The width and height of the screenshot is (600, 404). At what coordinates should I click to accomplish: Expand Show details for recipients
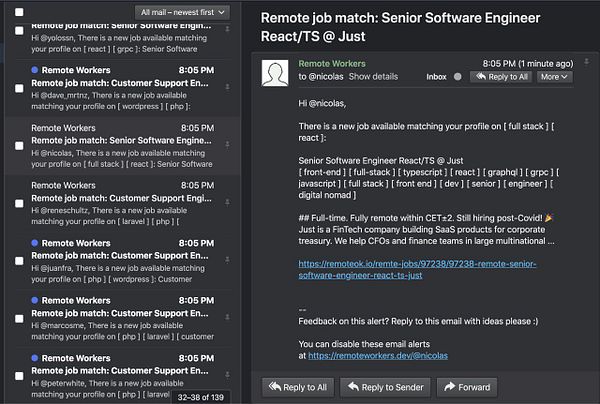(x=373, y=76)
